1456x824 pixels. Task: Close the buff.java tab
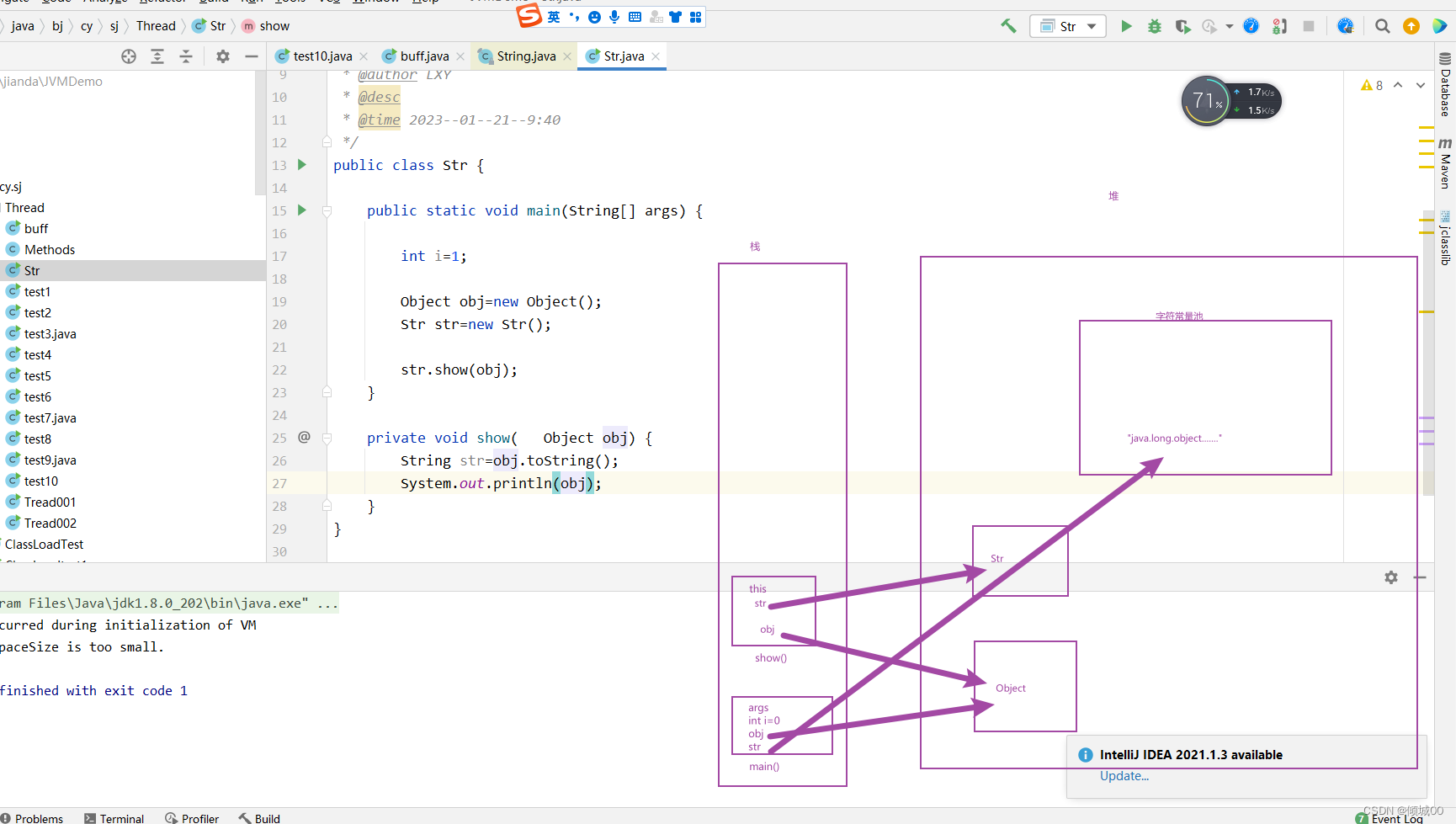(460, 56)
